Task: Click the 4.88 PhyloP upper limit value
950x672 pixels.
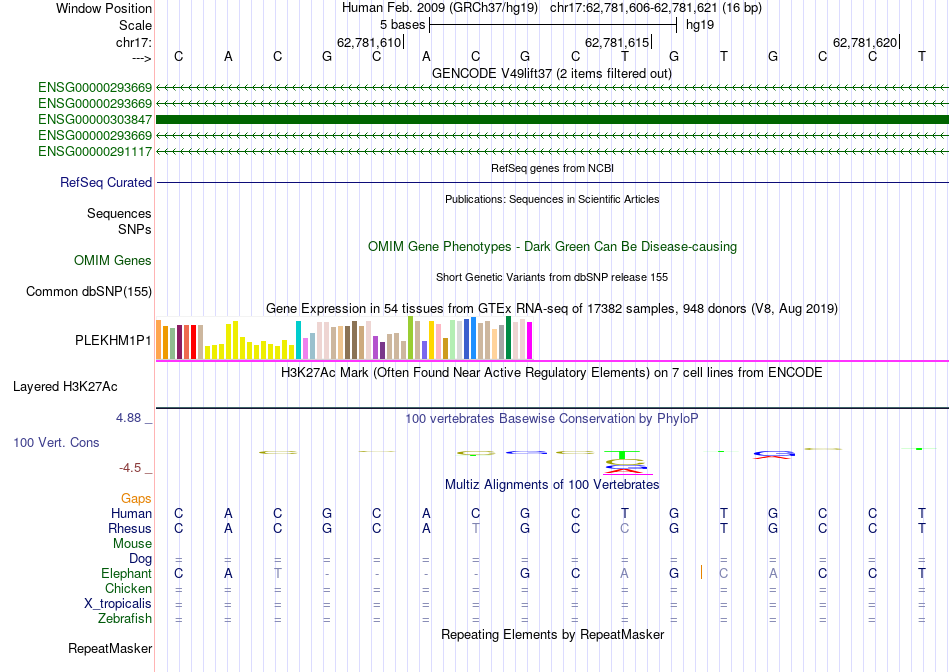Action: pos(128,418)
